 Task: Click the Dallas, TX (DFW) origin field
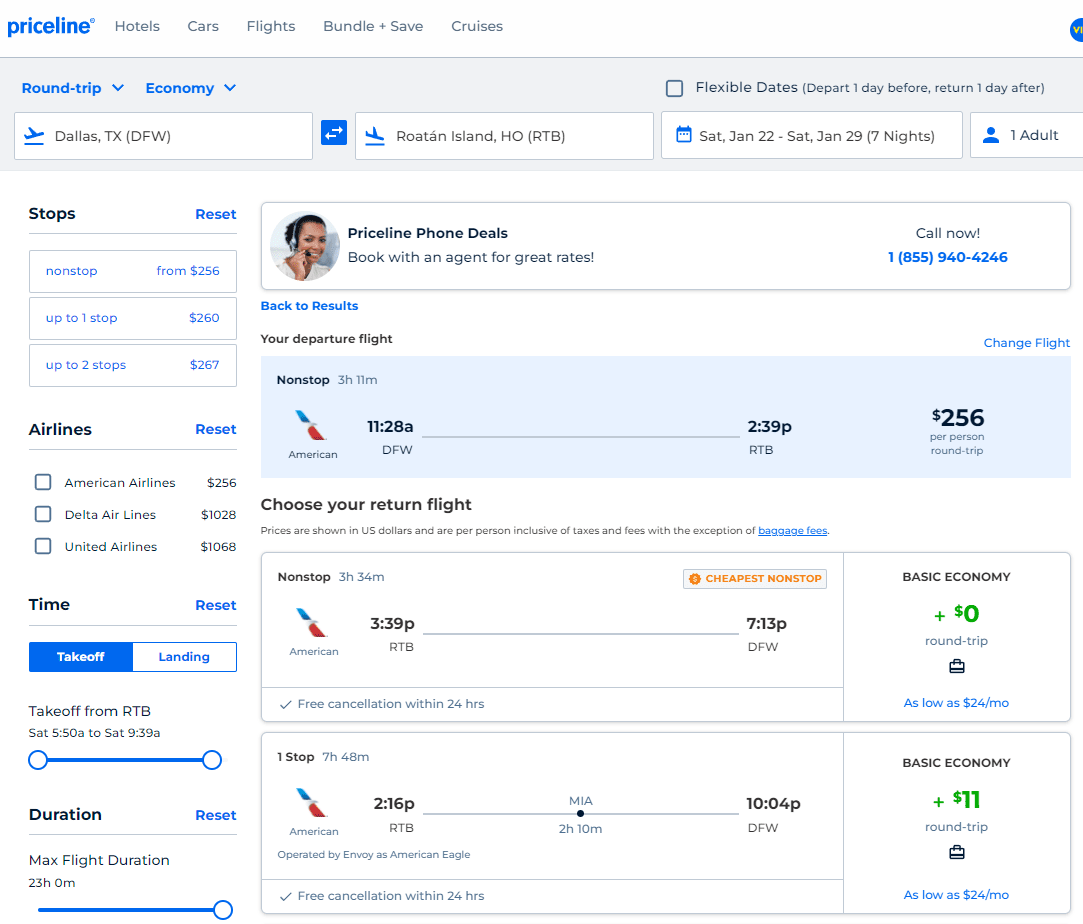(163, 136)
